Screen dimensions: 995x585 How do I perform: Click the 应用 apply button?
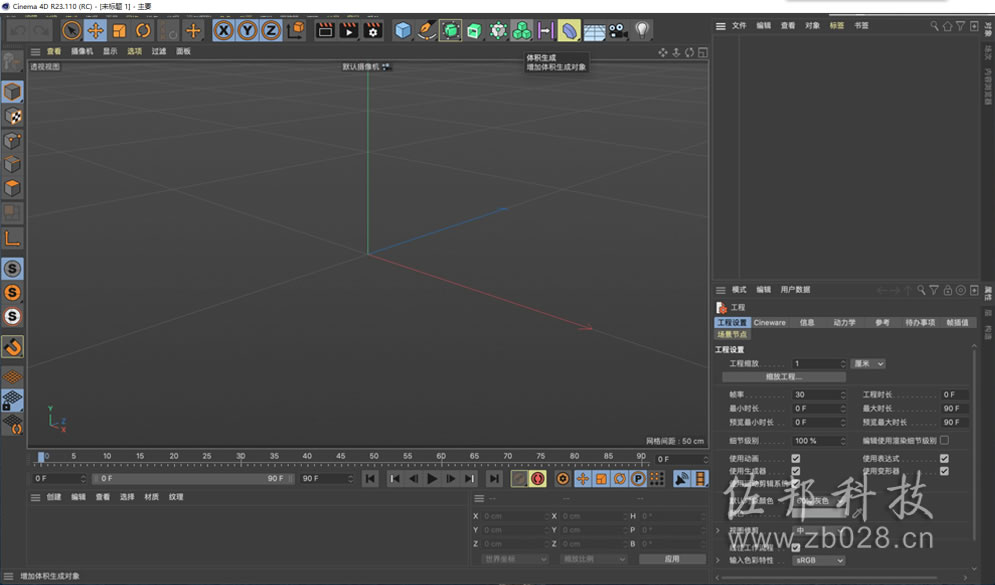pos(672,559)
